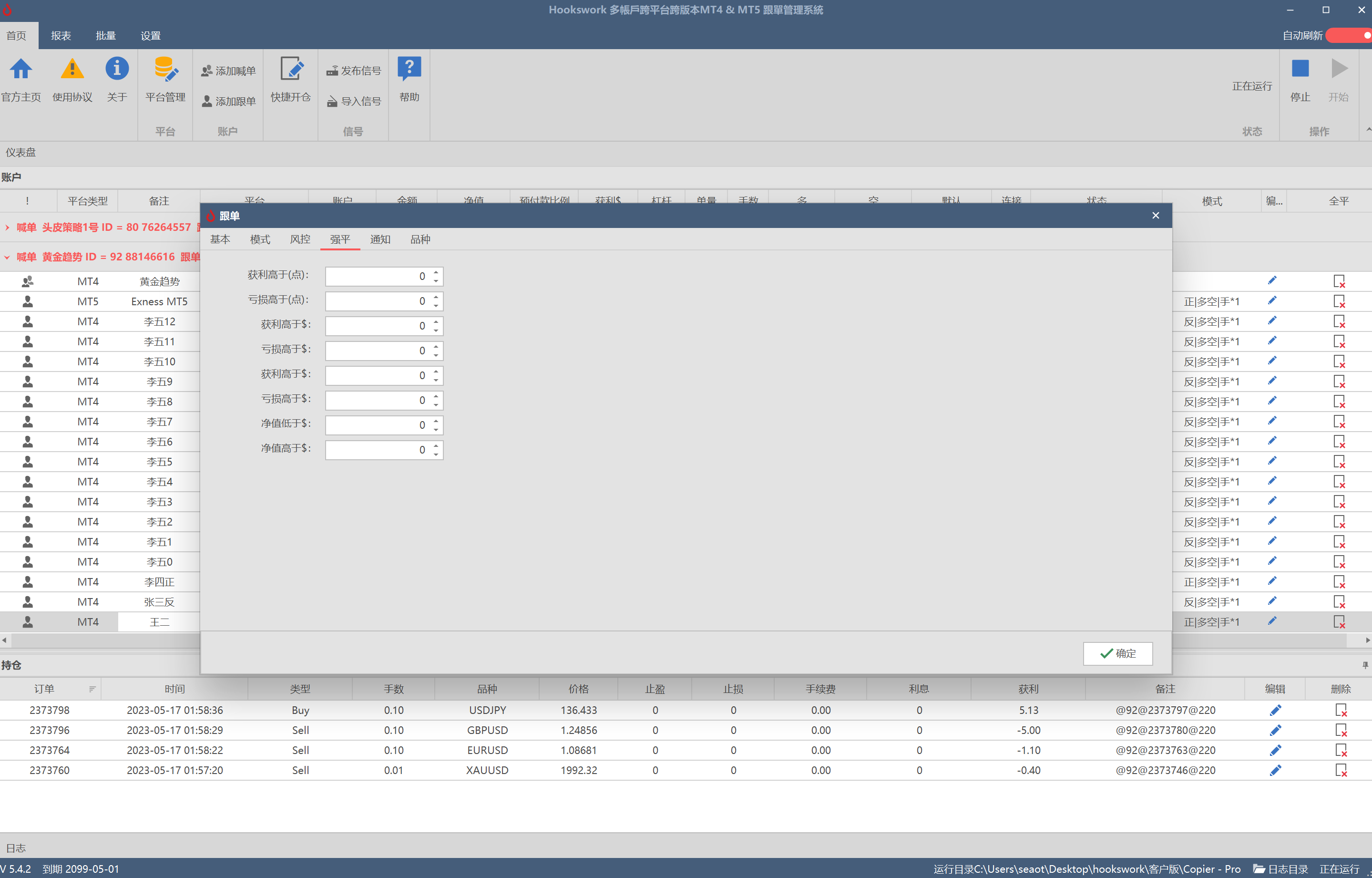Edit order 2373760 with pencil icon
Viewport: 1372px width, 878px height.
coord(1275,770)
